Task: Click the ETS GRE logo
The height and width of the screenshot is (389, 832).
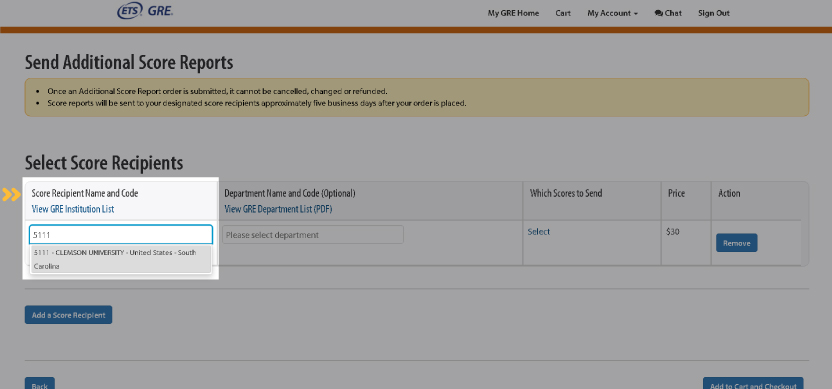Action: (145, 11)
